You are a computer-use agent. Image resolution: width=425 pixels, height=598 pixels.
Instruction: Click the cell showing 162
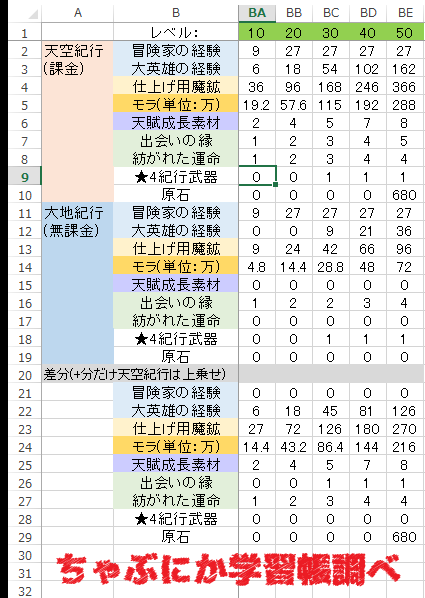406,69
